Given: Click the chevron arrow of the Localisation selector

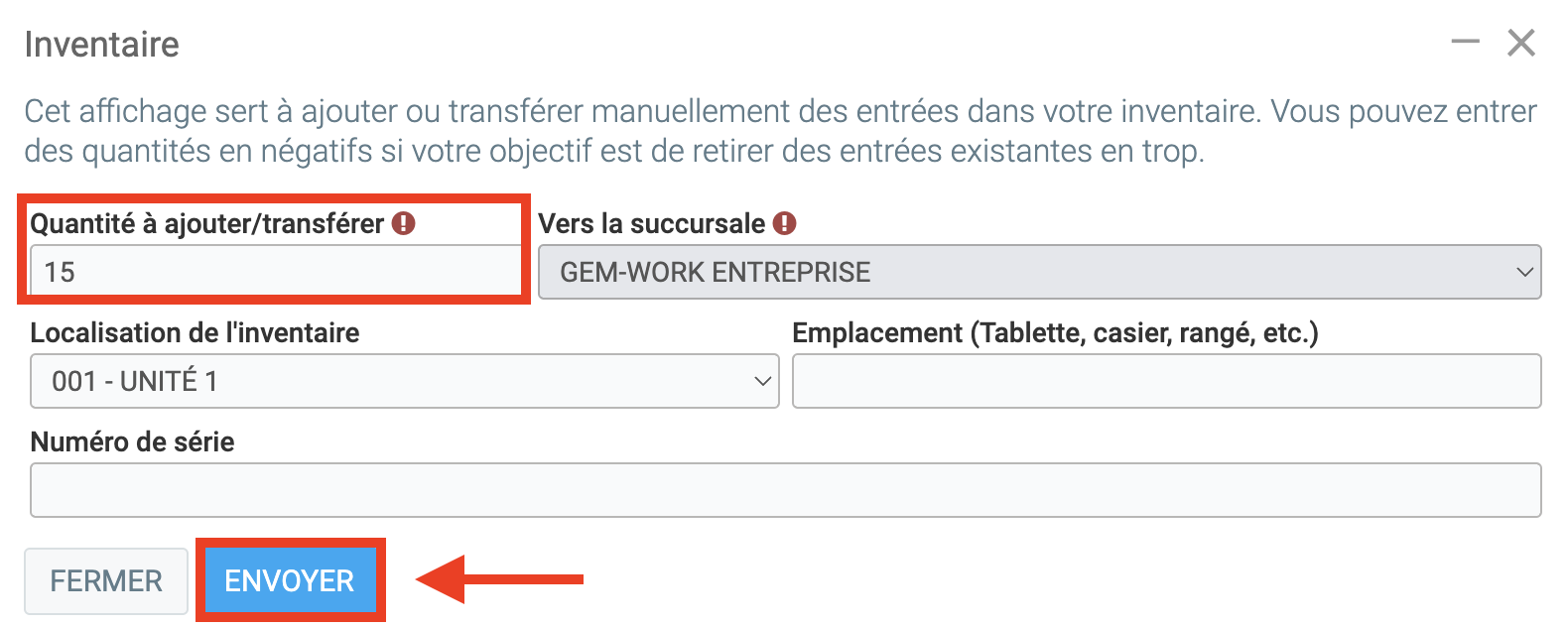Looking at the screenshot, I should (x=762, y=381).
